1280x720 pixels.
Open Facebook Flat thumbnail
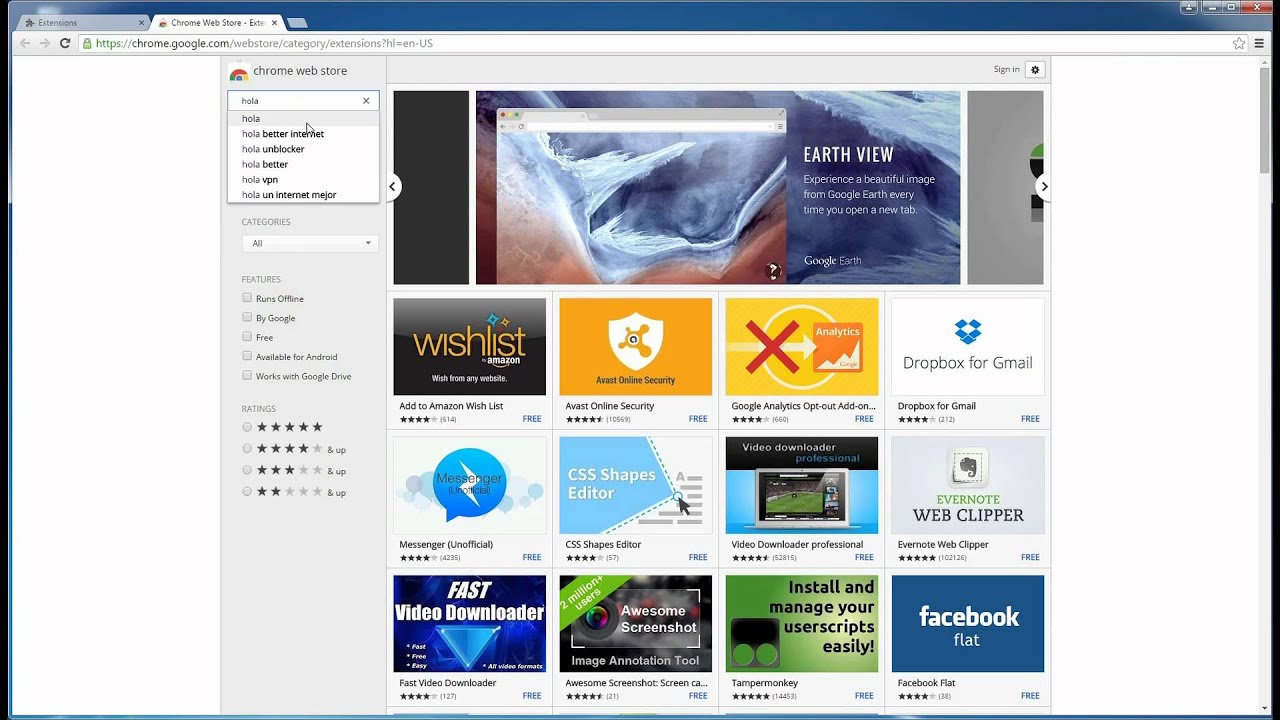point(968,623)
